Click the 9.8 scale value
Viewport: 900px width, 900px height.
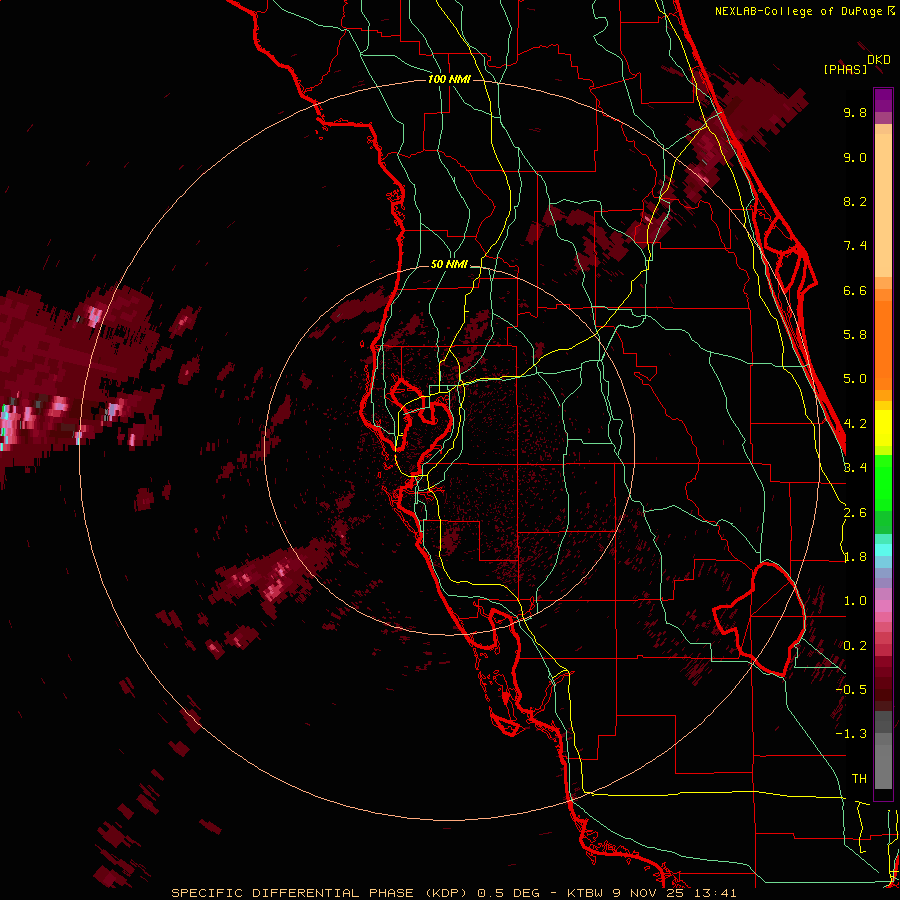tap(855, 113)
